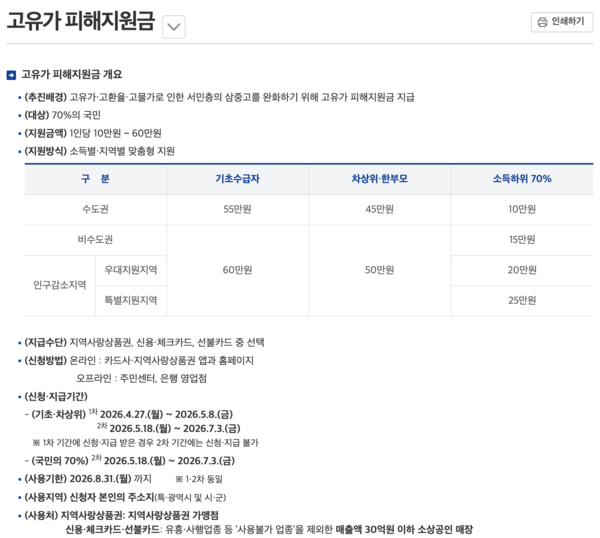Select the (사용처) 지역사랑상품권 가맹점 line

pyautogui.click(x=121, y=515)
